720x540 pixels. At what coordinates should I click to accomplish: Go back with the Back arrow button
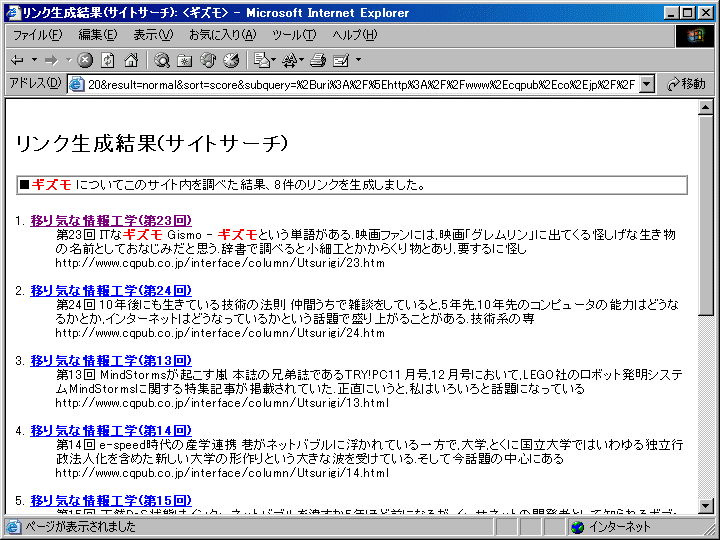pos(18,60)
